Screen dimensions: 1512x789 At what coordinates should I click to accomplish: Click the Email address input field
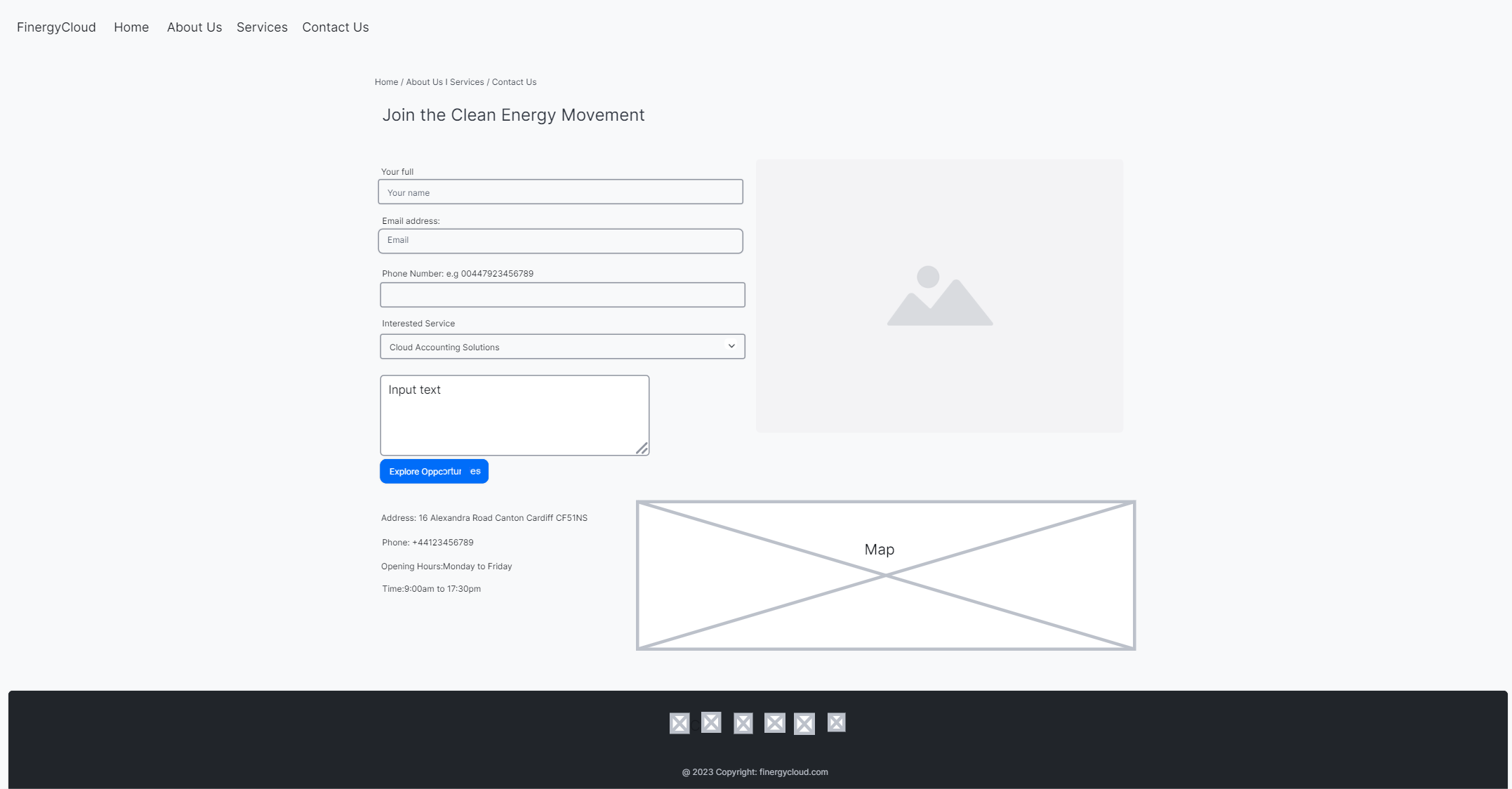coord(560,241)
